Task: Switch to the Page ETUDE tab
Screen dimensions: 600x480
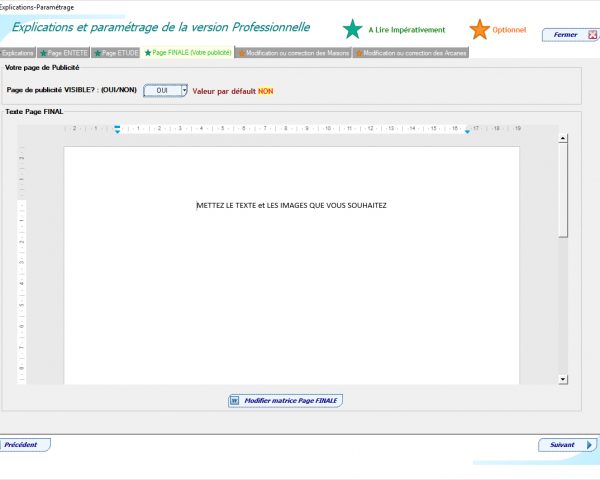Action: [x=116, y=53]
